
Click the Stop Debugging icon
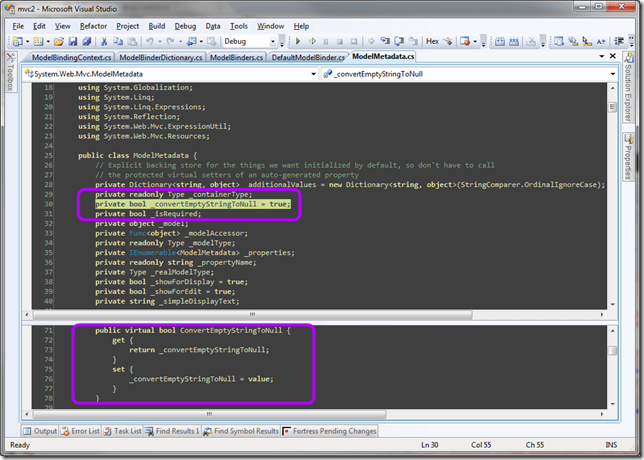coord(340,41)
